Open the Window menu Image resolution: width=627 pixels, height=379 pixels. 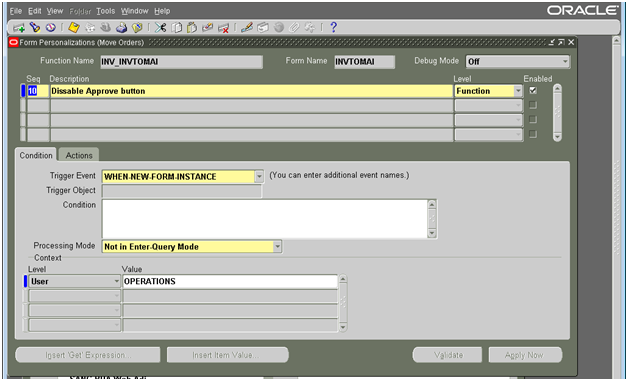135,11
